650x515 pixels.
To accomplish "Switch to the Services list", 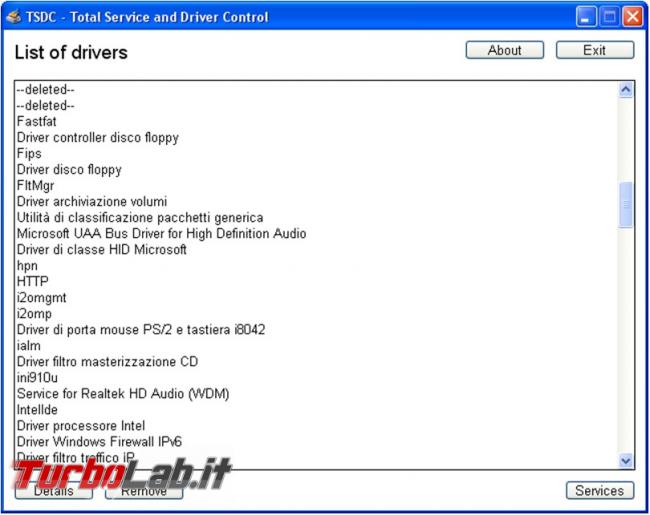I will coord(599,491).
